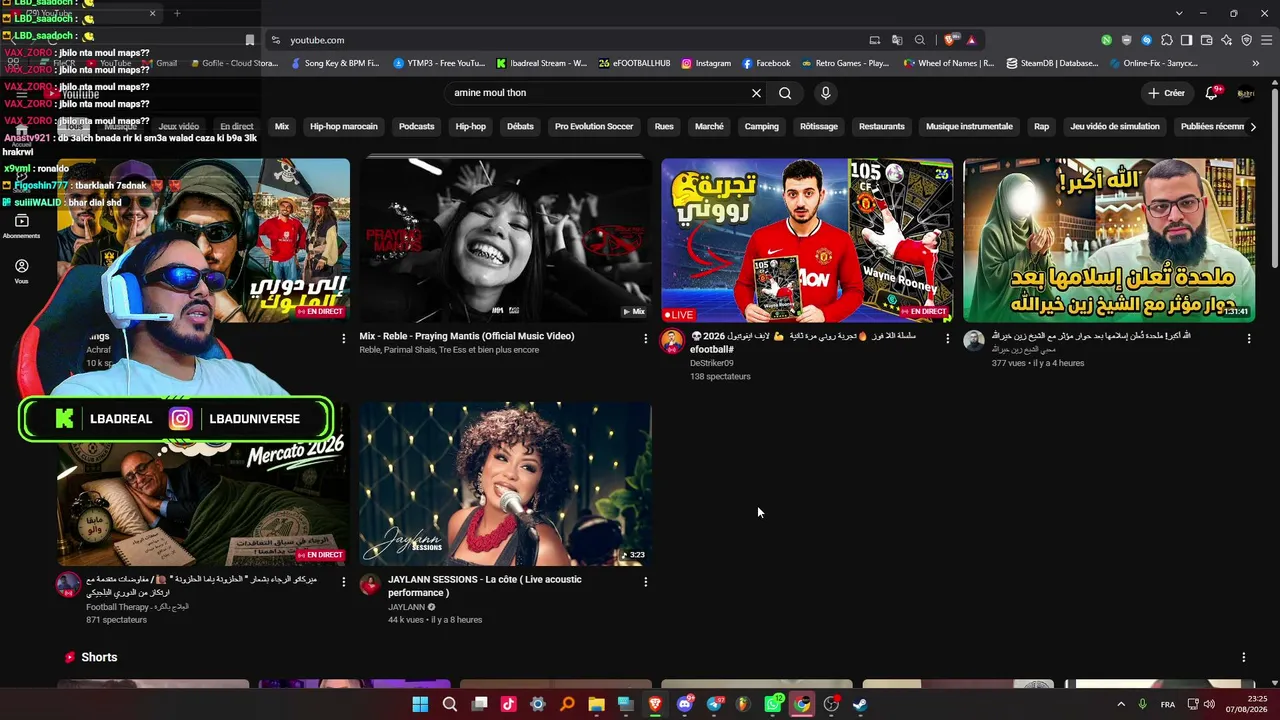This screenshot has height=720, width=1280.
Task: Open the Praying Mantis music video thumbnail
Action: coord(505,240)
